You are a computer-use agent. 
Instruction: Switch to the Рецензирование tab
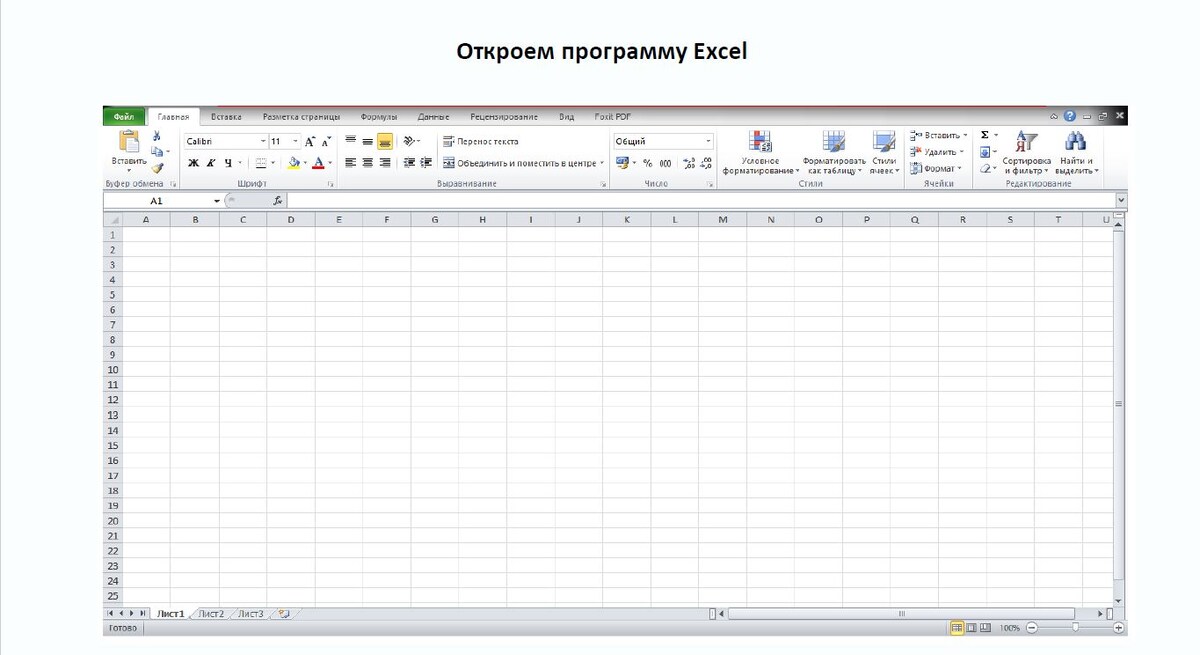504,117
